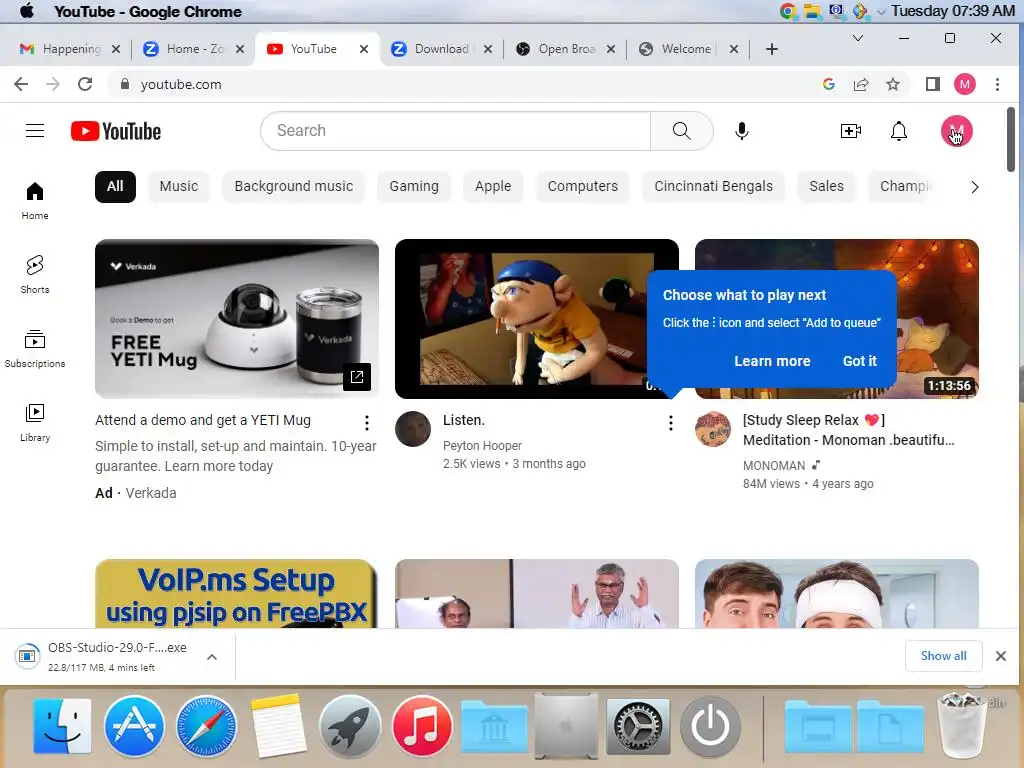Click the ad external link icon

click(357, 377)
